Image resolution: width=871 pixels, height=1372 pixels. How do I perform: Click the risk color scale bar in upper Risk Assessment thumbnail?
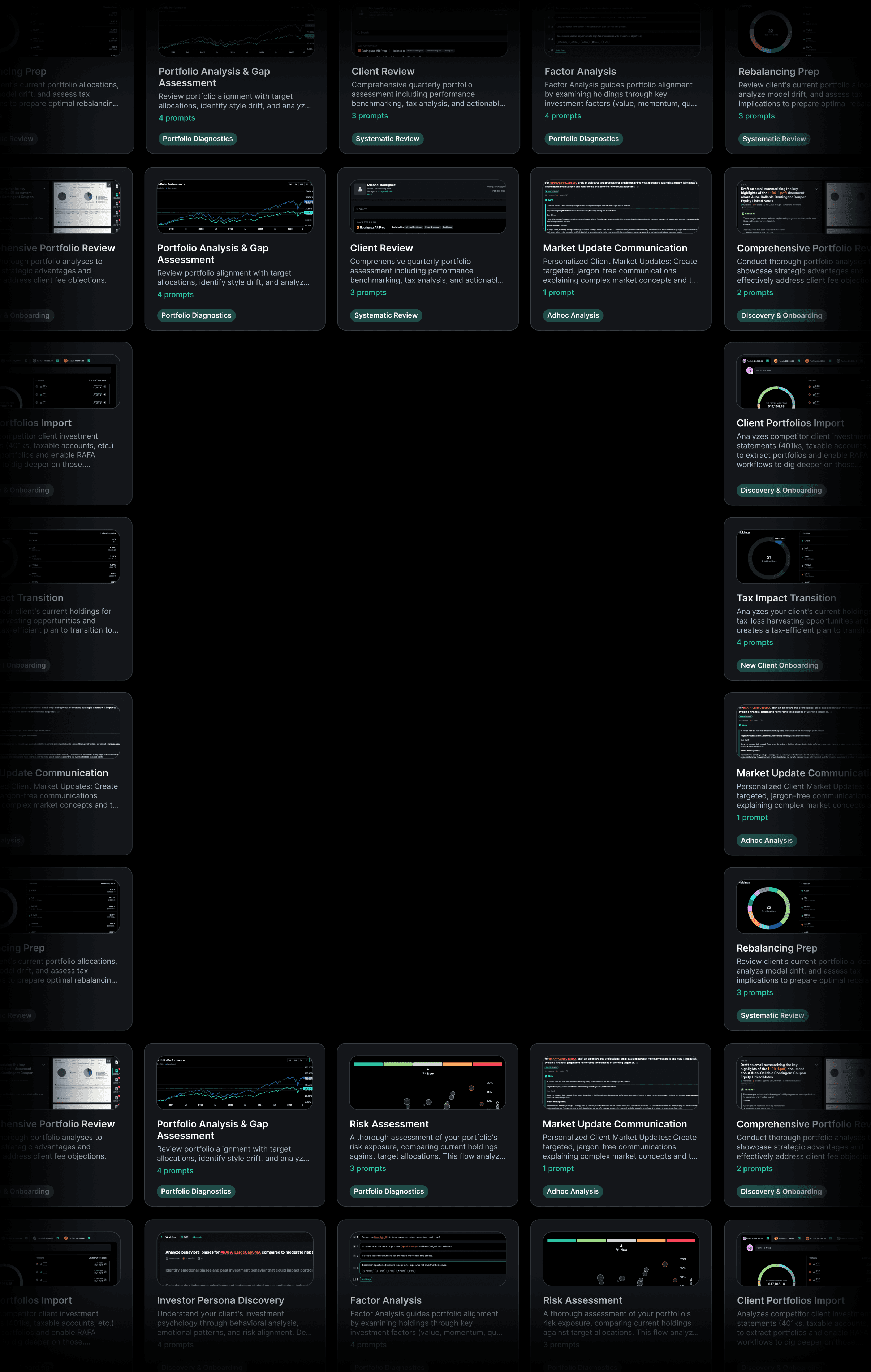coord(427,1064)
